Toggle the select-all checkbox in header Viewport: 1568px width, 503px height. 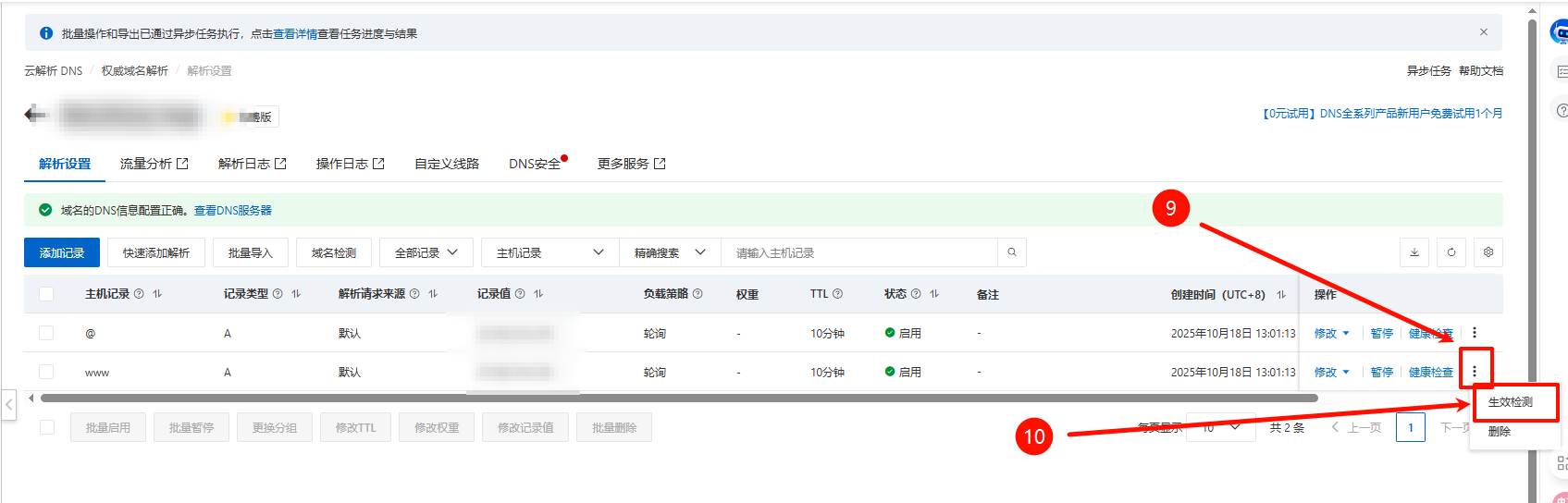tap(46, 294)
